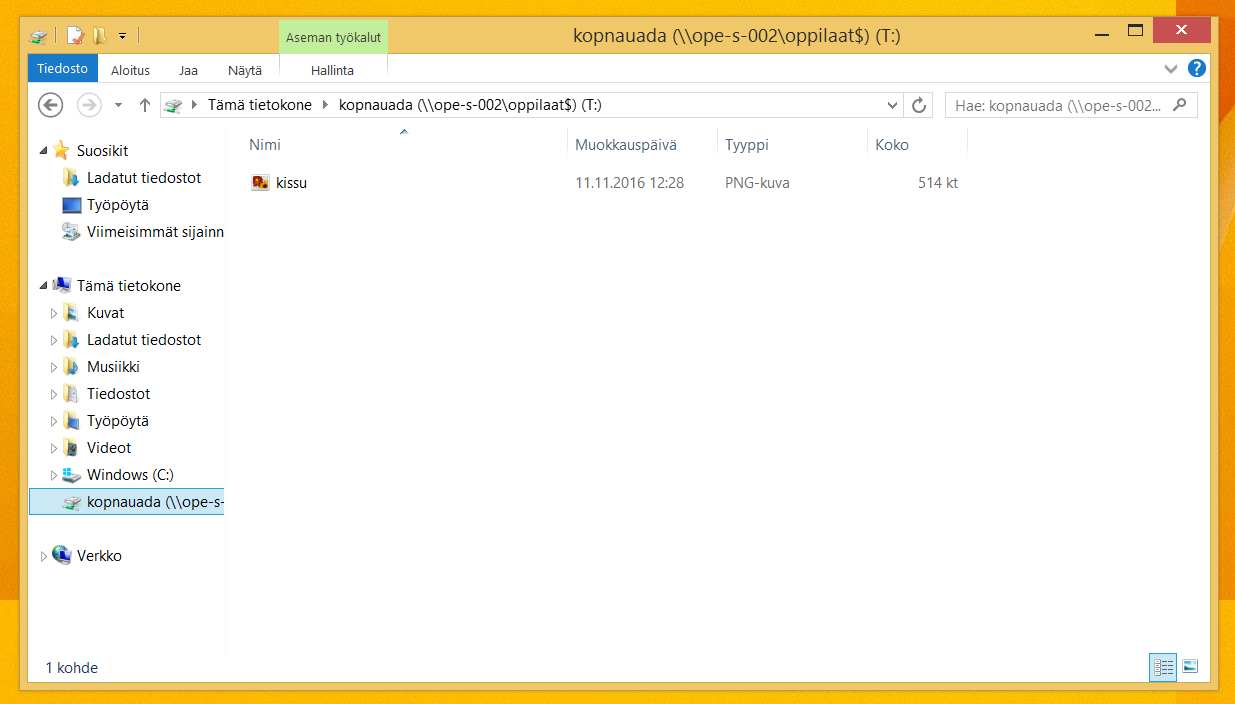Open Help with the blue question mark
This screenshot has height=704, width=1235.
[x=1196, y=69]
